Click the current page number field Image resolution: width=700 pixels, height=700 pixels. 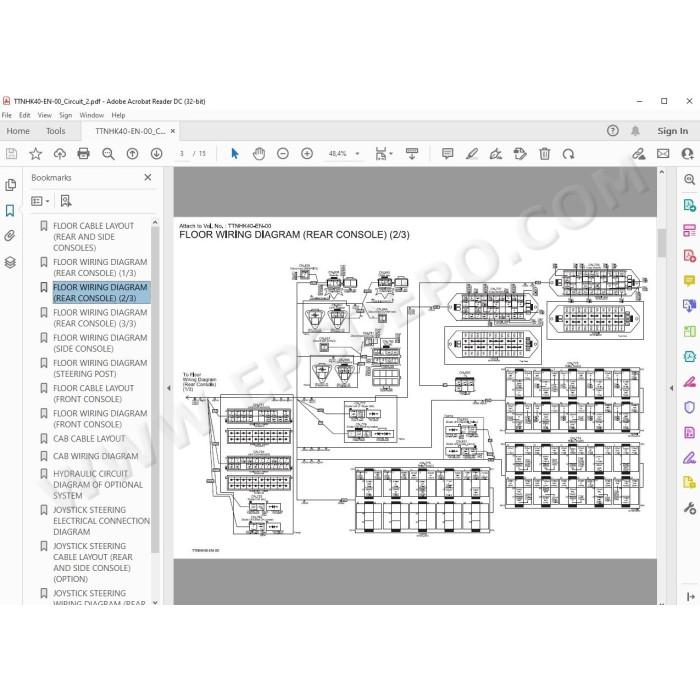point(182,154)
